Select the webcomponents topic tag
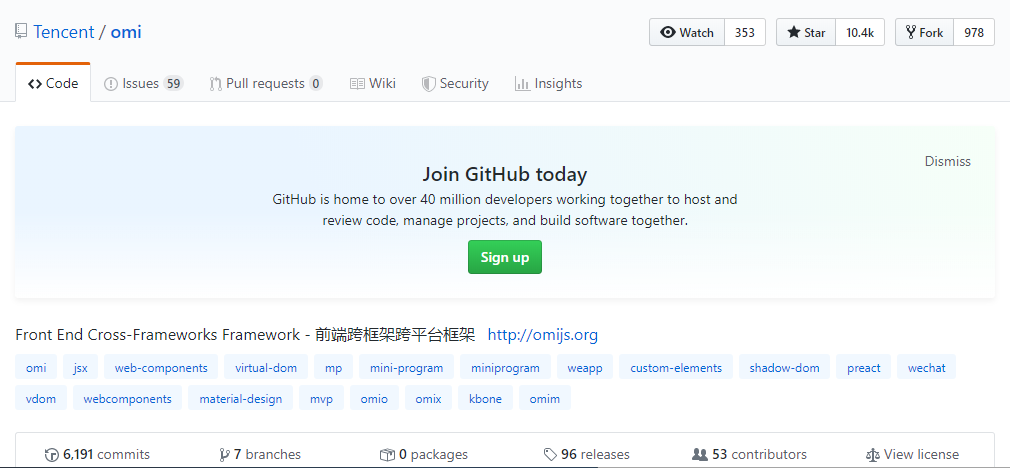The height and width of the screenshot is (468, 1010). (x=128, y=398)
